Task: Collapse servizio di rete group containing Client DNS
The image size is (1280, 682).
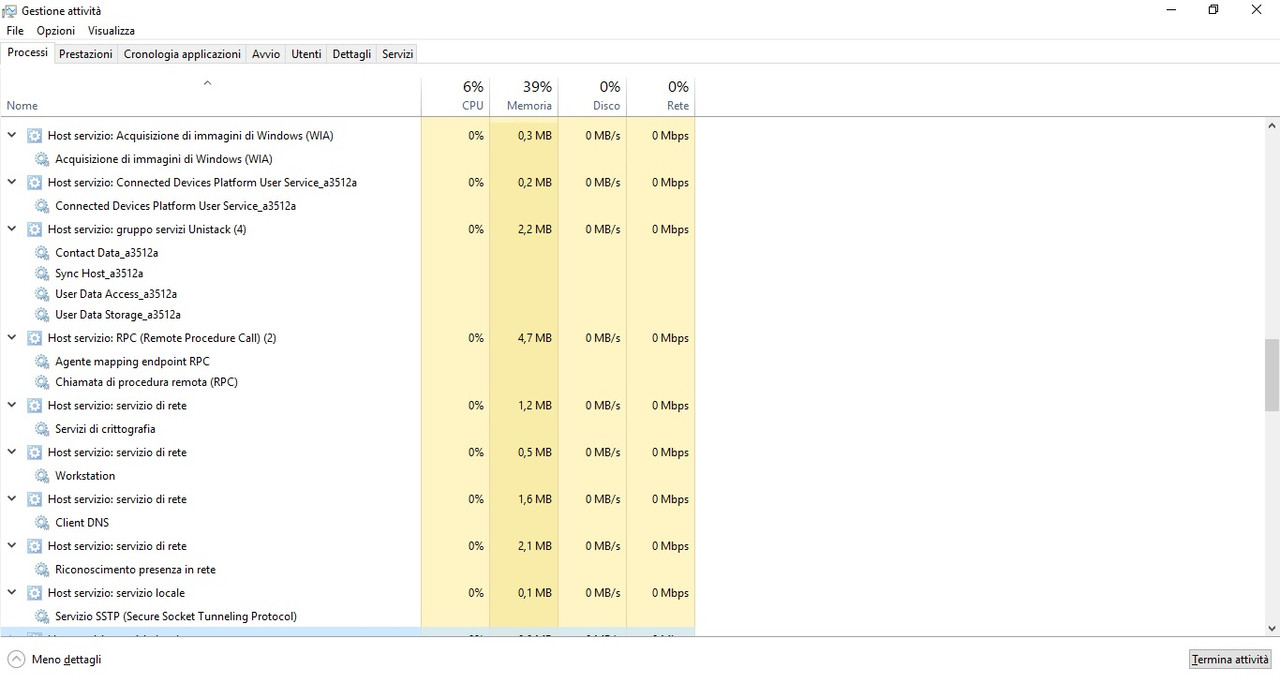Action: (12, 499)
